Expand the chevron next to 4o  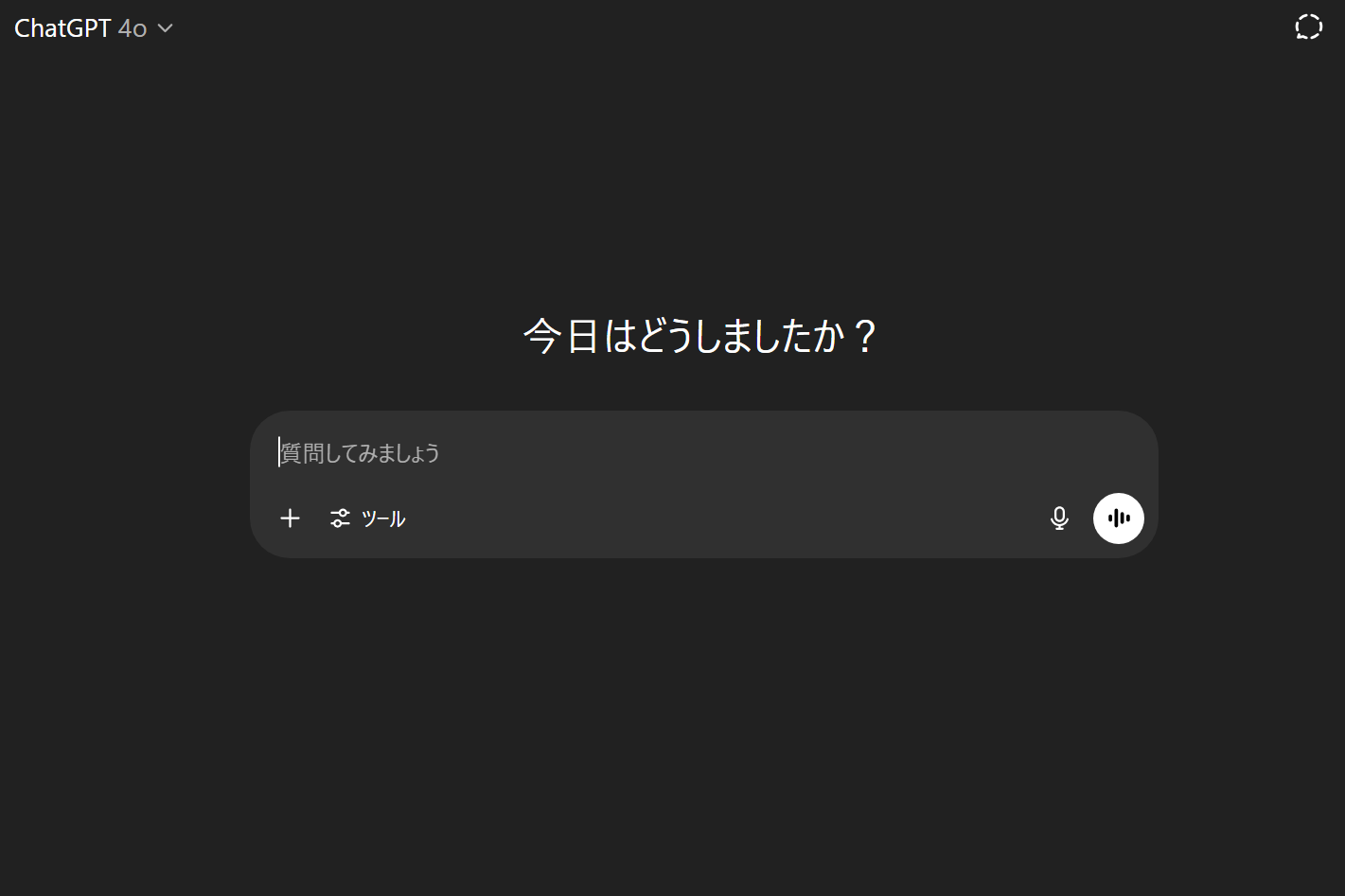(x=165, y=28)
